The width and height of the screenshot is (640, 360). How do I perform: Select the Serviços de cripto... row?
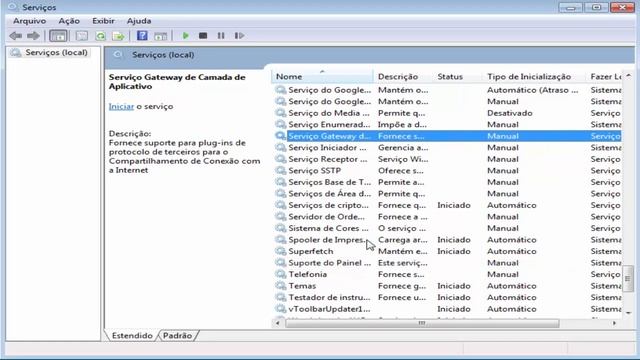(448, 205)
